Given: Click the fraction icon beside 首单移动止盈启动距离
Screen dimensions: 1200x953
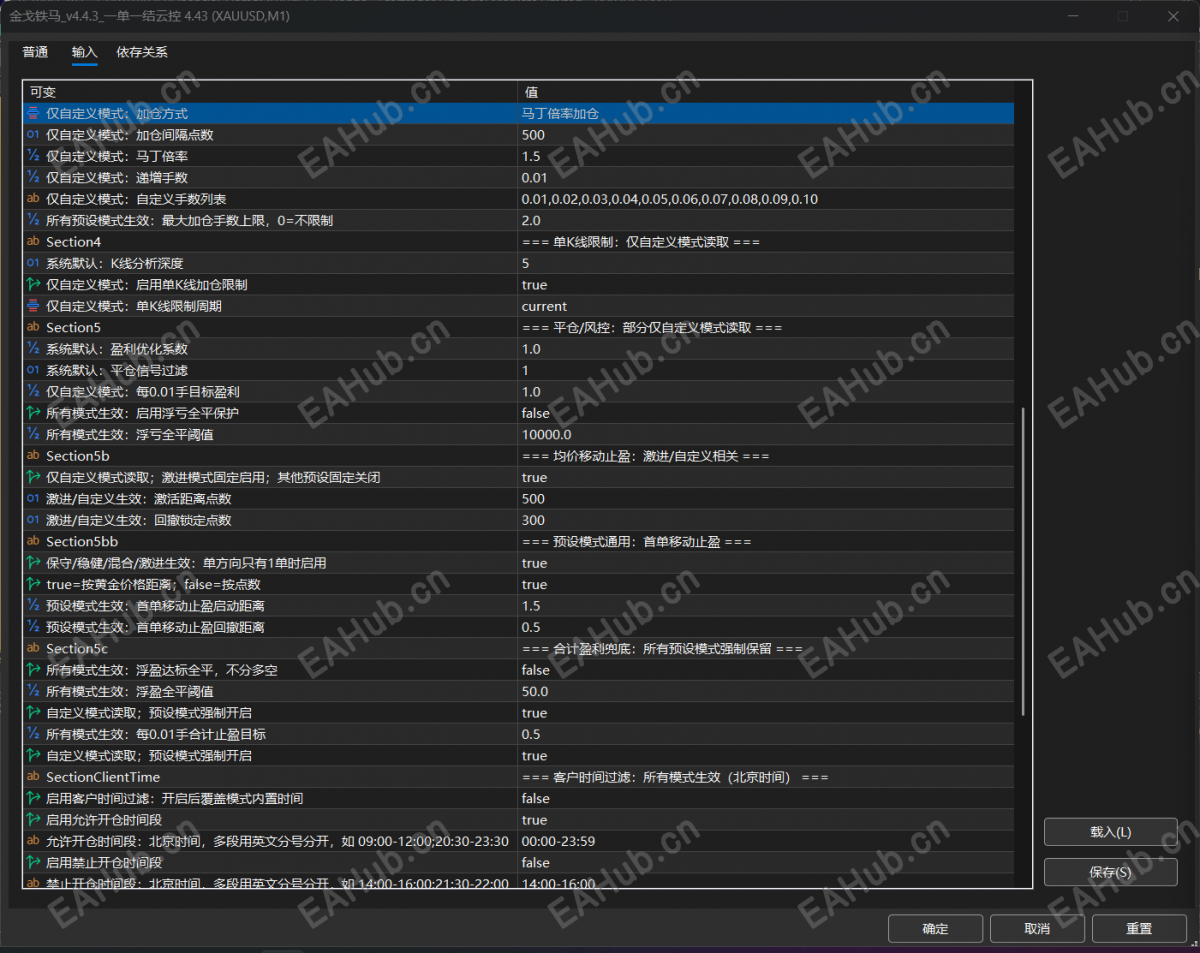Looking at the screenshot, I should click(x=33, y=606).
